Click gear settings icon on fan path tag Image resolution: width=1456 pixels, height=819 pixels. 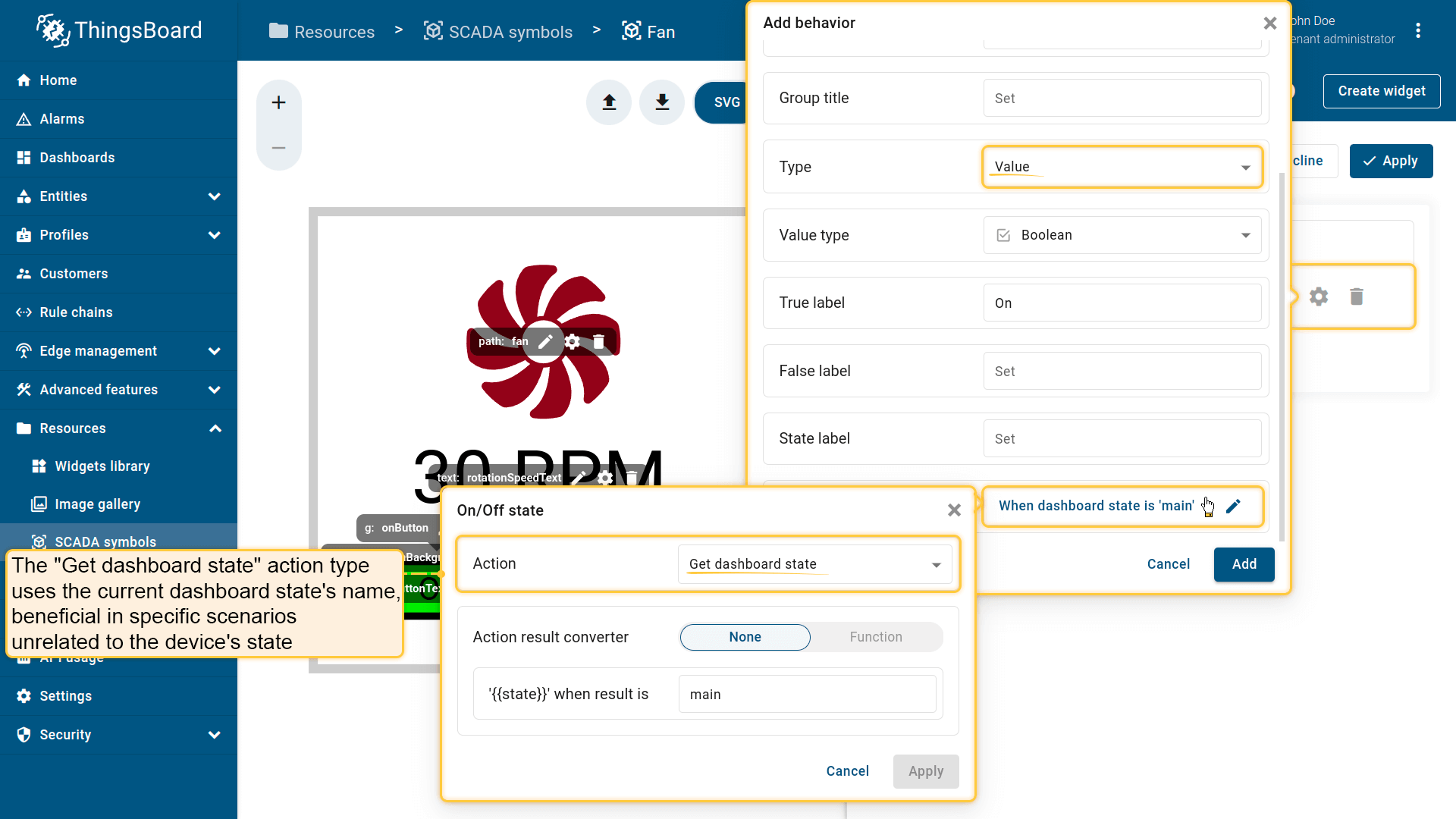573,342
